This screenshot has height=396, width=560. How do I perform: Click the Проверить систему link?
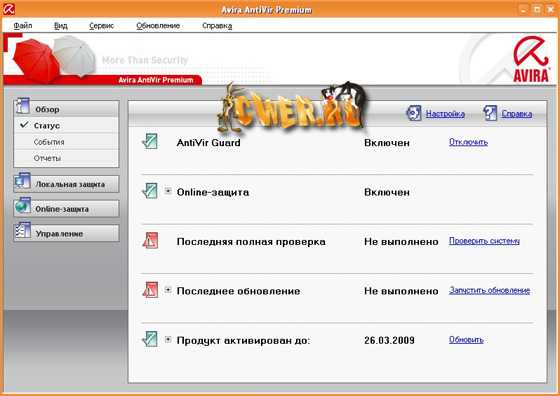484,241
